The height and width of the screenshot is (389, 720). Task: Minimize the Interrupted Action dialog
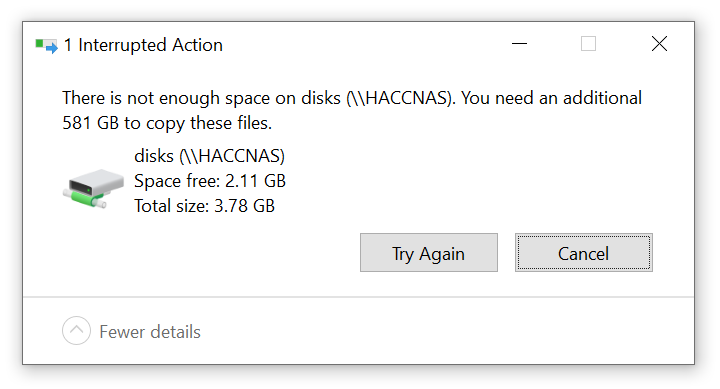click(519, 44)
